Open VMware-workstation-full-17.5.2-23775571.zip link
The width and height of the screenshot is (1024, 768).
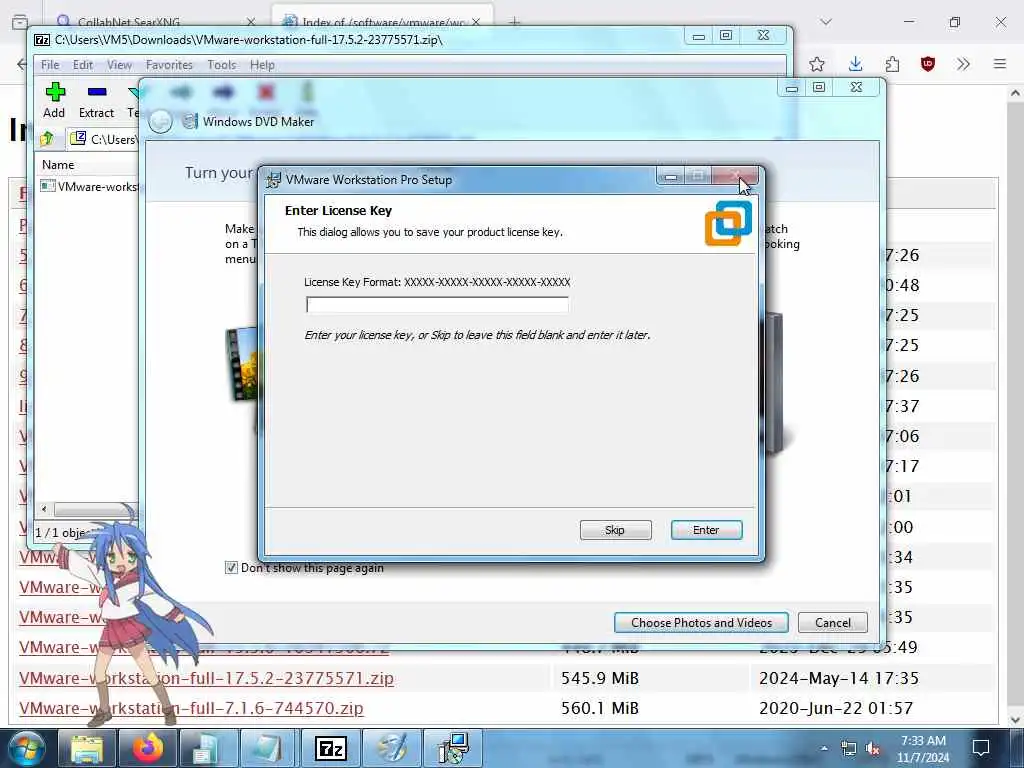206,678
